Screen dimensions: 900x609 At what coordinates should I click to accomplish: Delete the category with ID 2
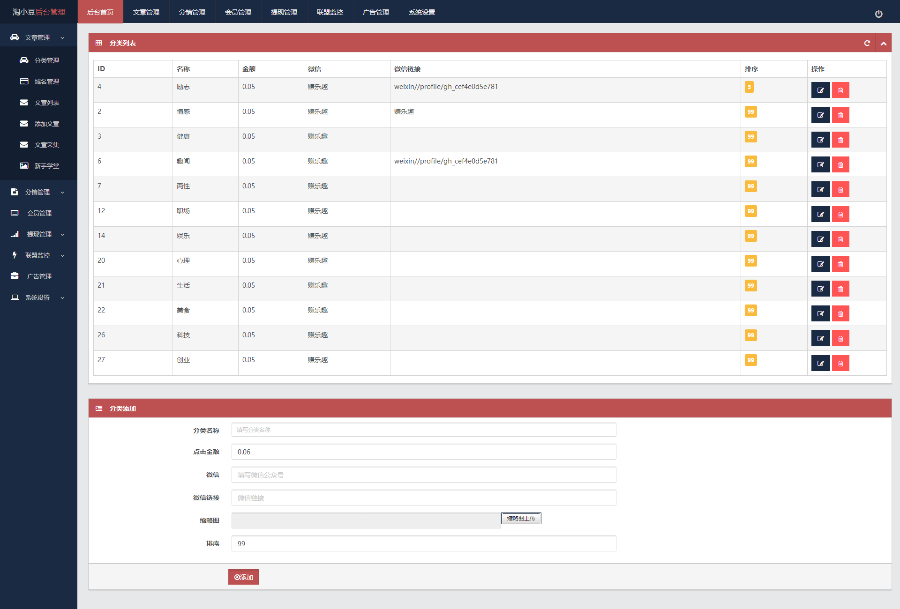(x=840, y=114)
